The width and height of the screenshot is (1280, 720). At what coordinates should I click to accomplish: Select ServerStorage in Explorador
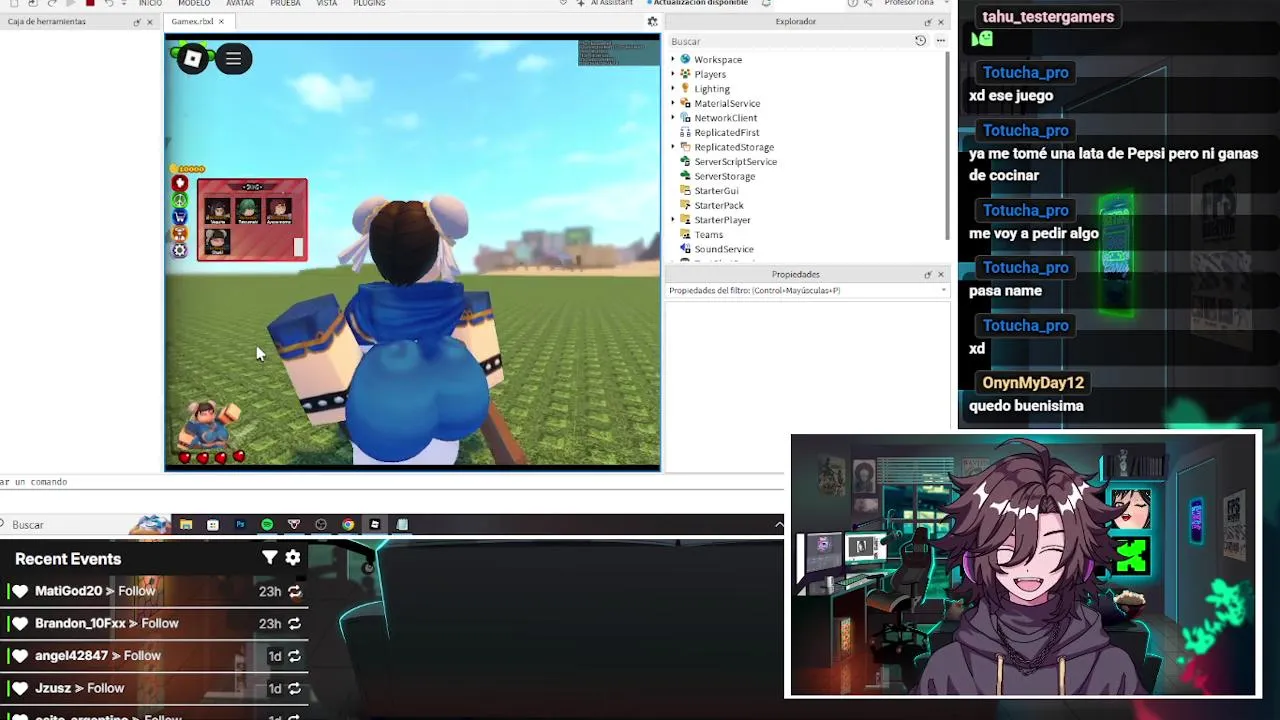pyautogui.click(x=724, y=176)
